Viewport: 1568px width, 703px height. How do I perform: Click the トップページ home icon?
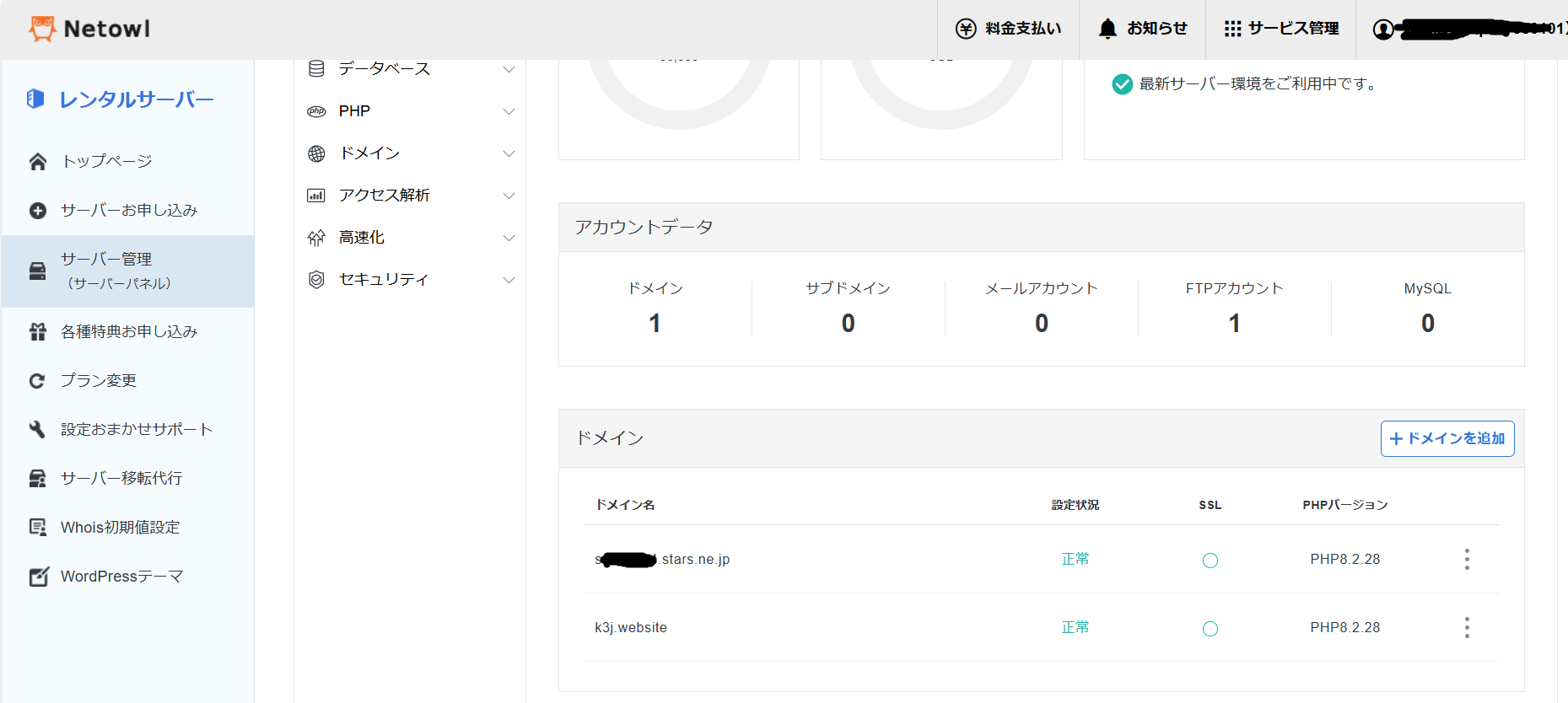tap(38, 161)
